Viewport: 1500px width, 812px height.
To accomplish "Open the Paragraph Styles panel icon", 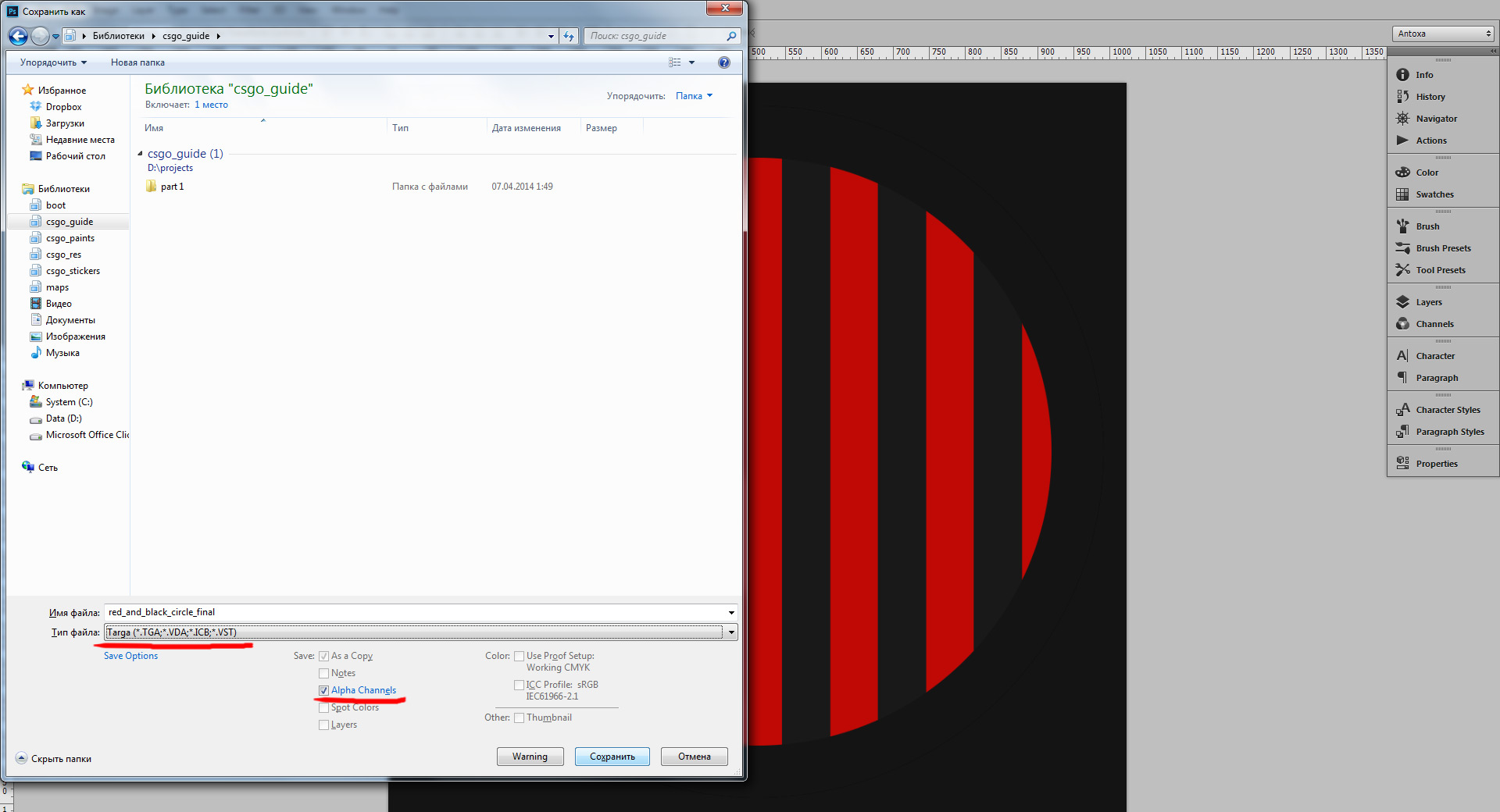I will [x=1402, y=432].
